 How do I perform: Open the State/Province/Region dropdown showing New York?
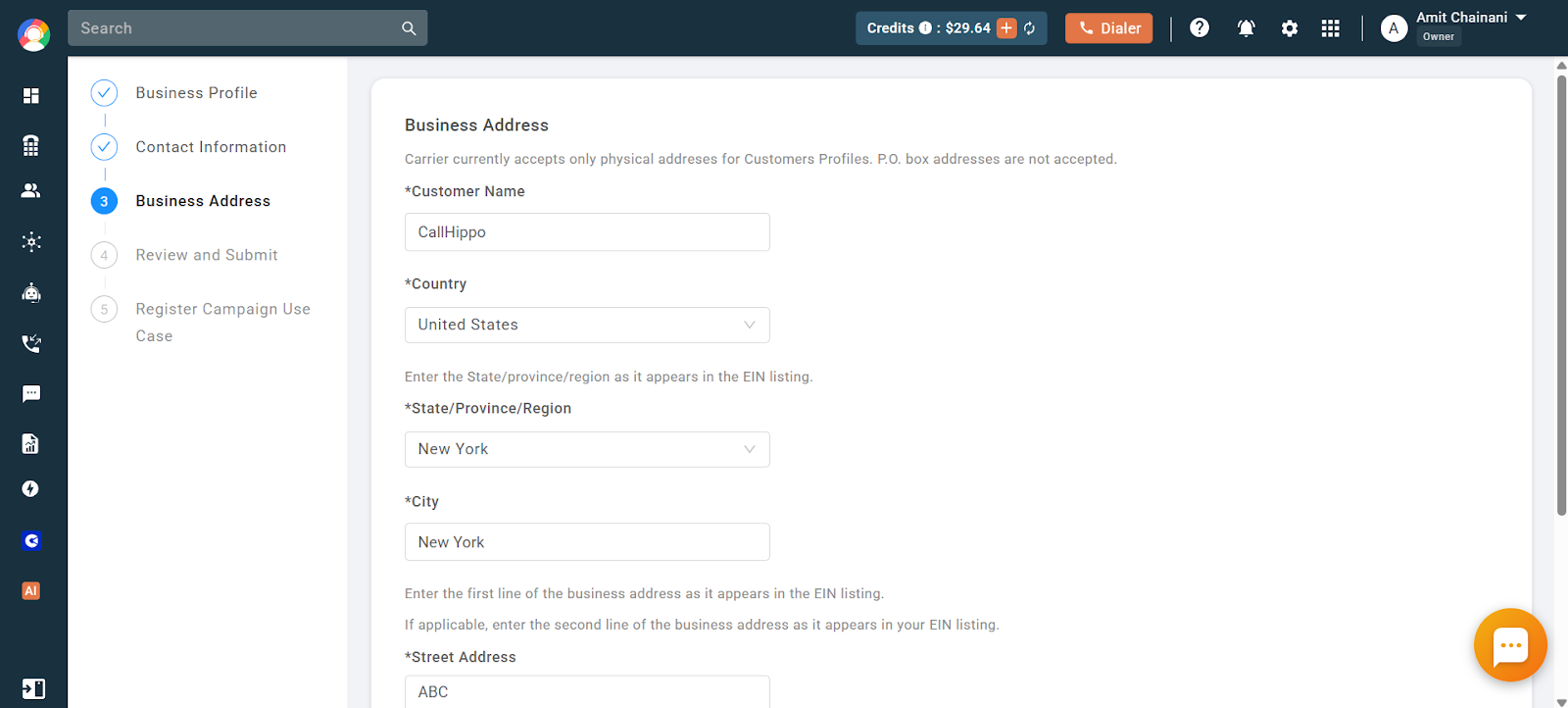[587, 449]
